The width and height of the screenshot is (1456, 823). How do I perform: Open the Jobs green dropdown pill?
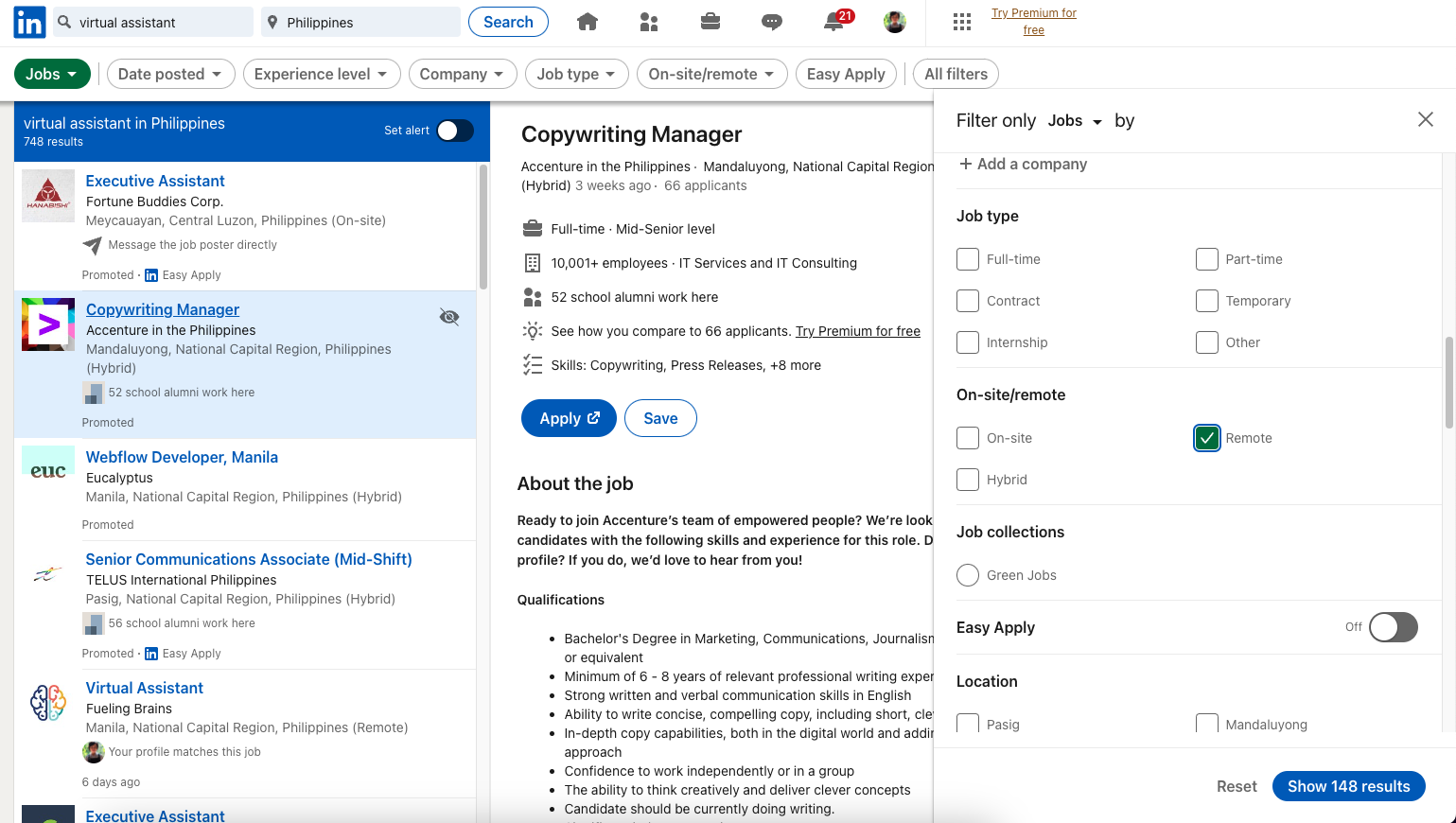pos(52,74)
